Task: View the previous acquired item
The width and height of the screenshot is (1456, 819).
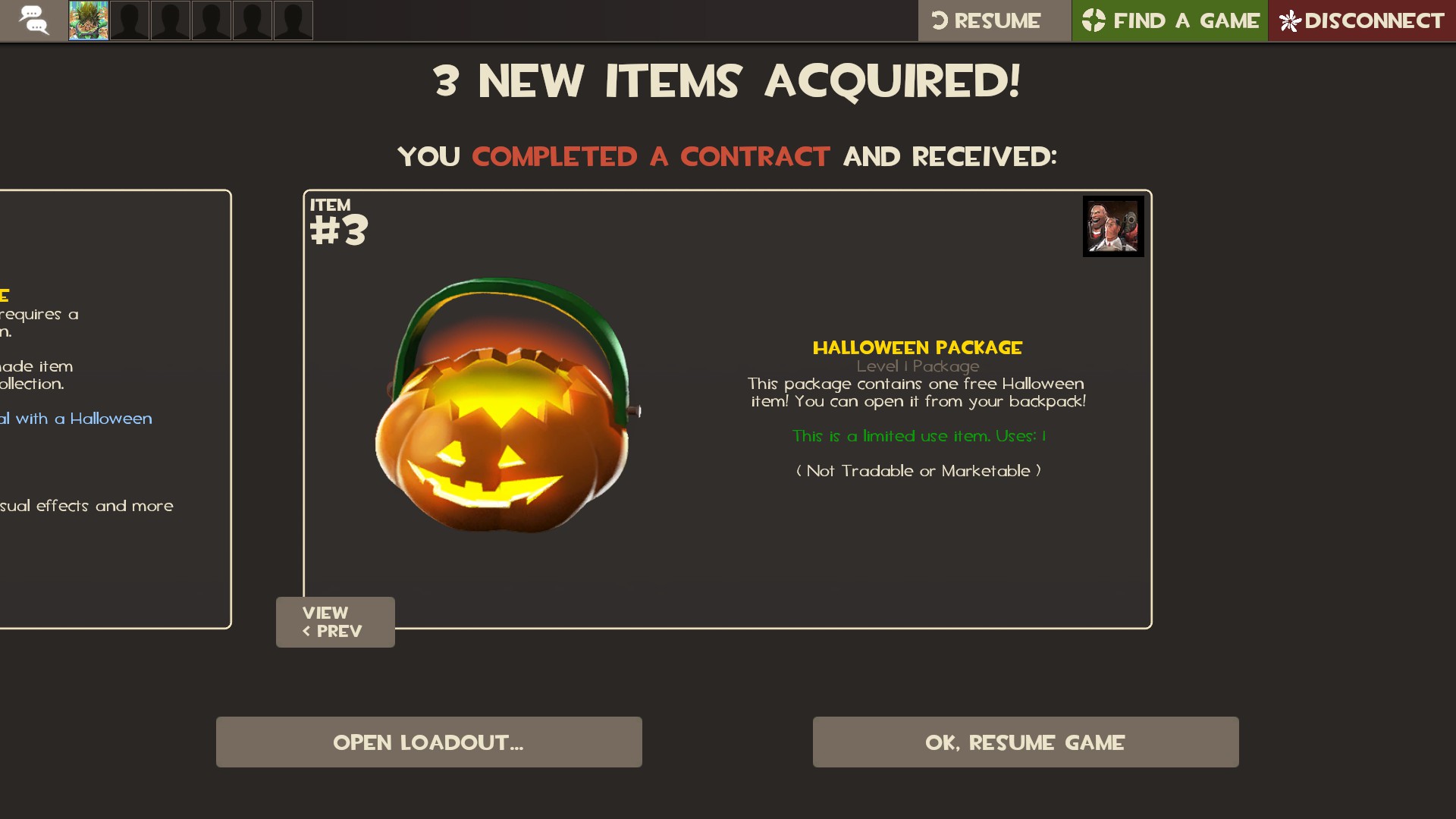Action: point(335,622)
